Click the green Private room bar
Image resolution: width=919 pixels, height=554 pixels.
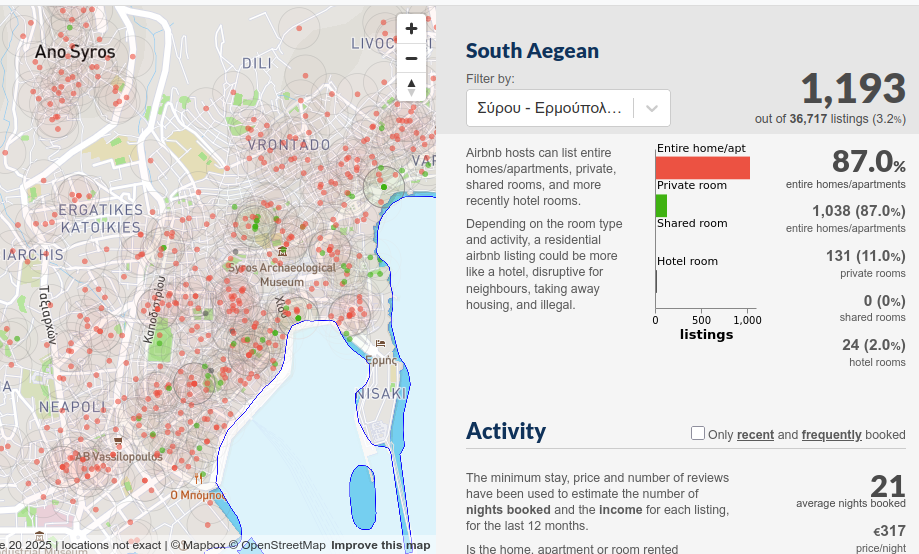coord(661,205)
